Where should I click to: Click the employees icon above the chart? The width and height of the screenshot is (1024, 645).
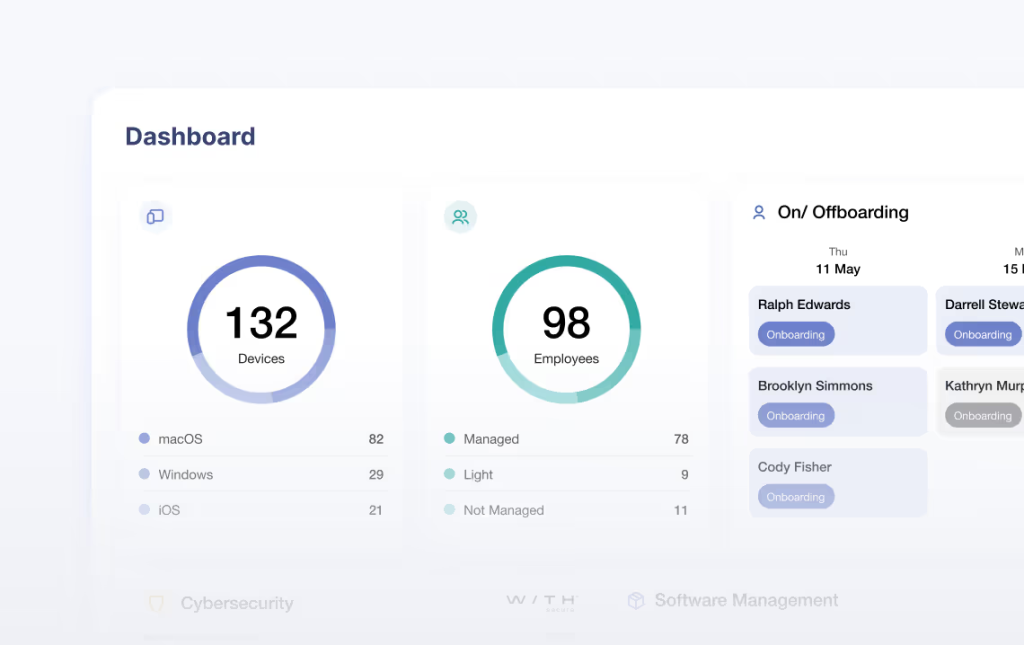pos(460,217)
